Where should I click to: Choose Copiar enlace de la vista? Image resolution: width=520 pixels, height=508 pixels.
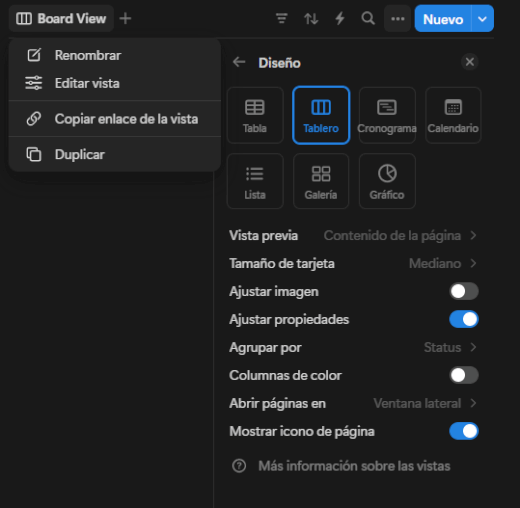(115, 119)
